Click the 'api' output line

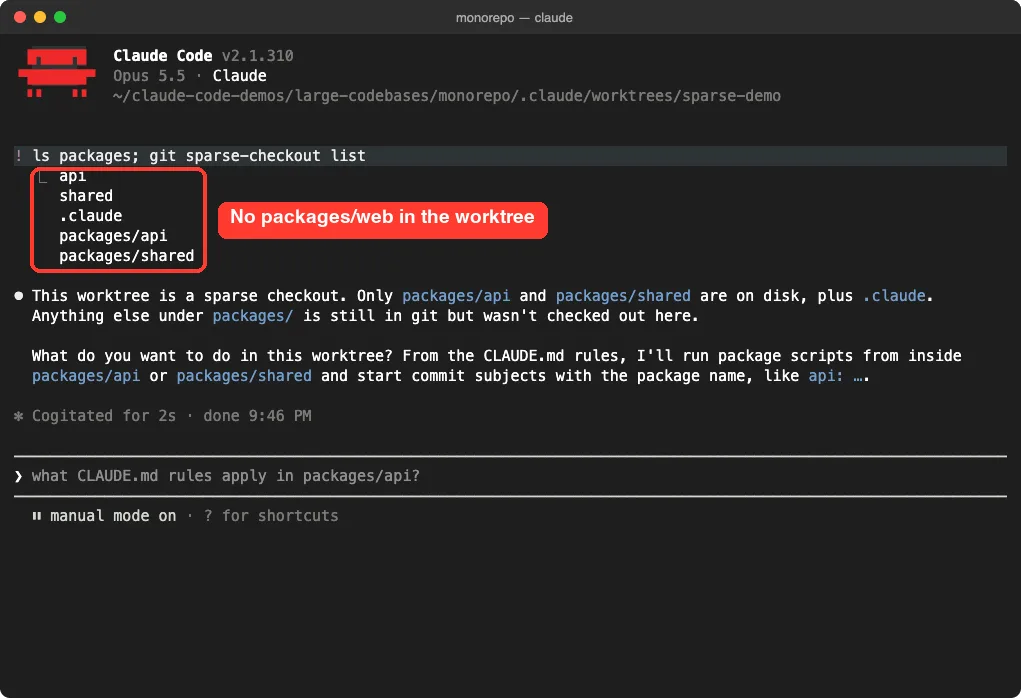[x=72, y=176]
